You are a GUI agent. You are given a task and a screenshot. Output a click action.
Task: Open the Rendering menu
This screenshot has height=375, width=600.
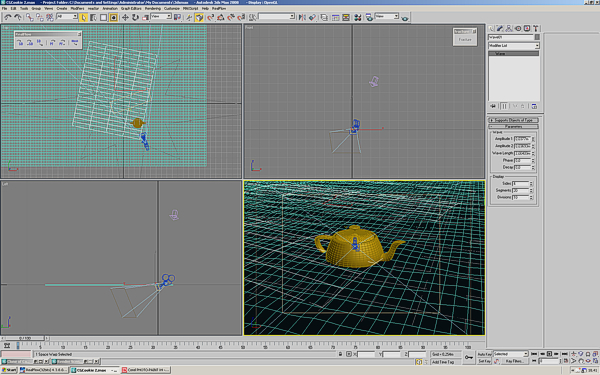coord(153,8)
